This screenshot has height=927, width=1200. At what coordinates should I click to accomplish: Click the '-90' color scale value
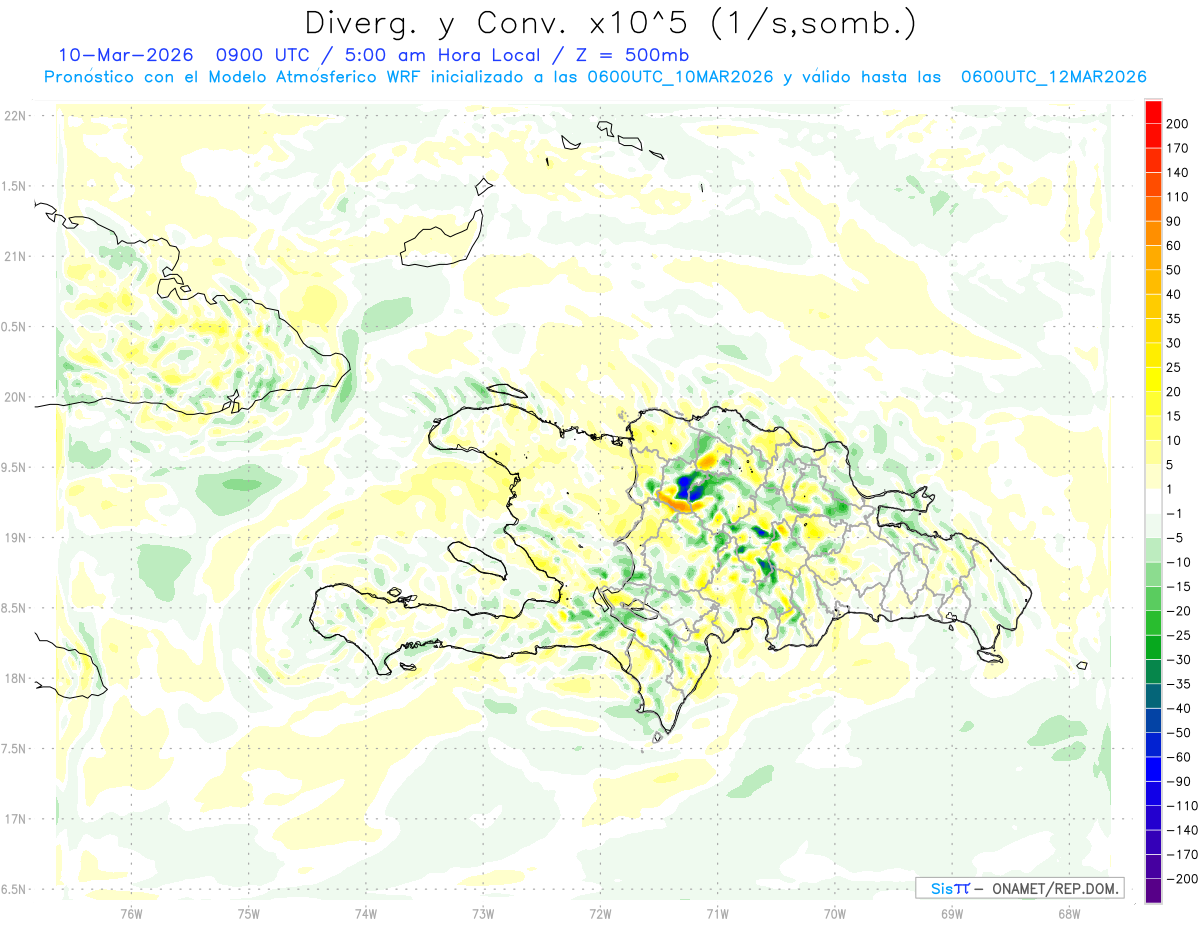pyautogui.click(x=1177, y=781)
